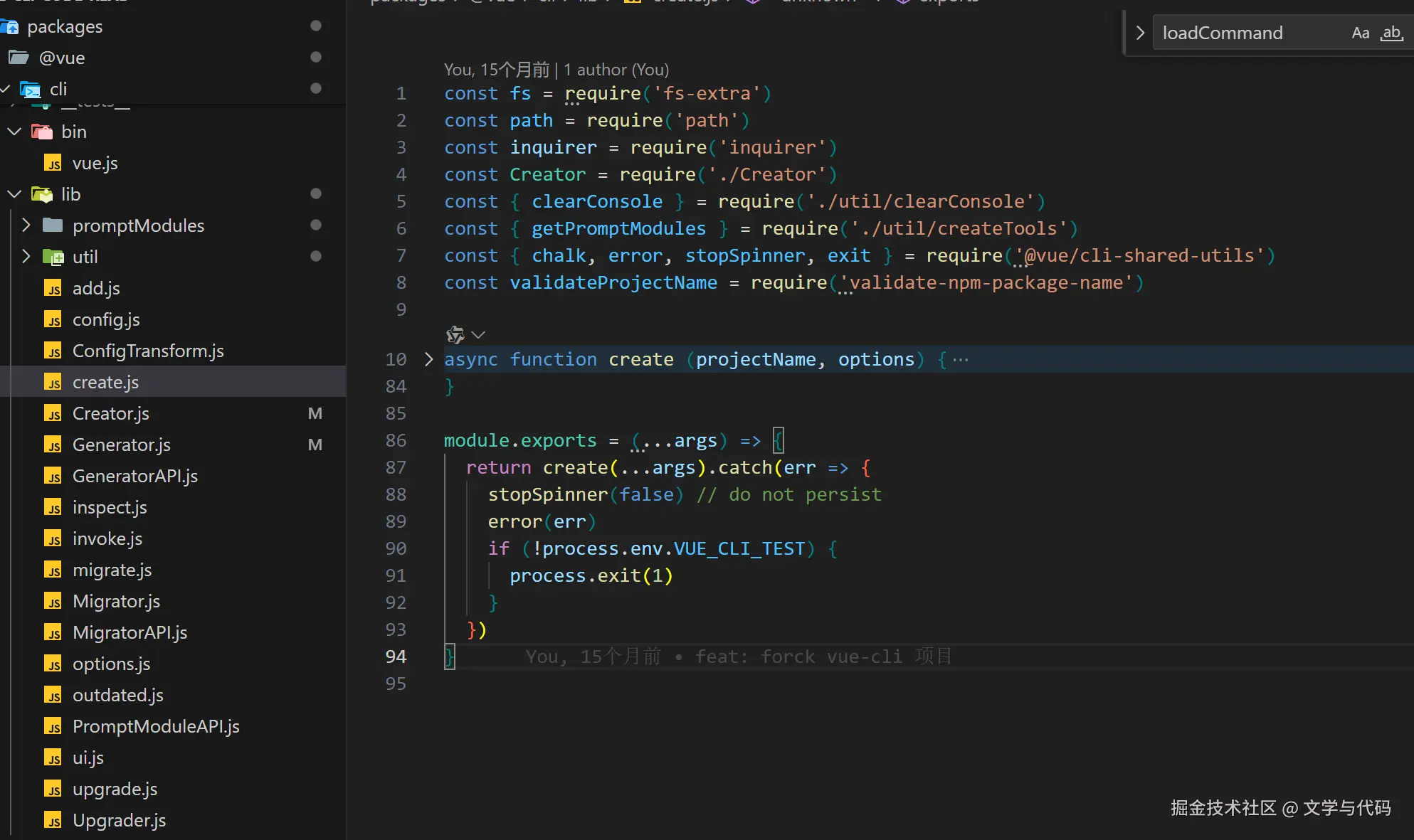Open the dropdown chevron beside the code lens icon
This screenshot has height=840, width=1414.
click(x=478, y=334)
